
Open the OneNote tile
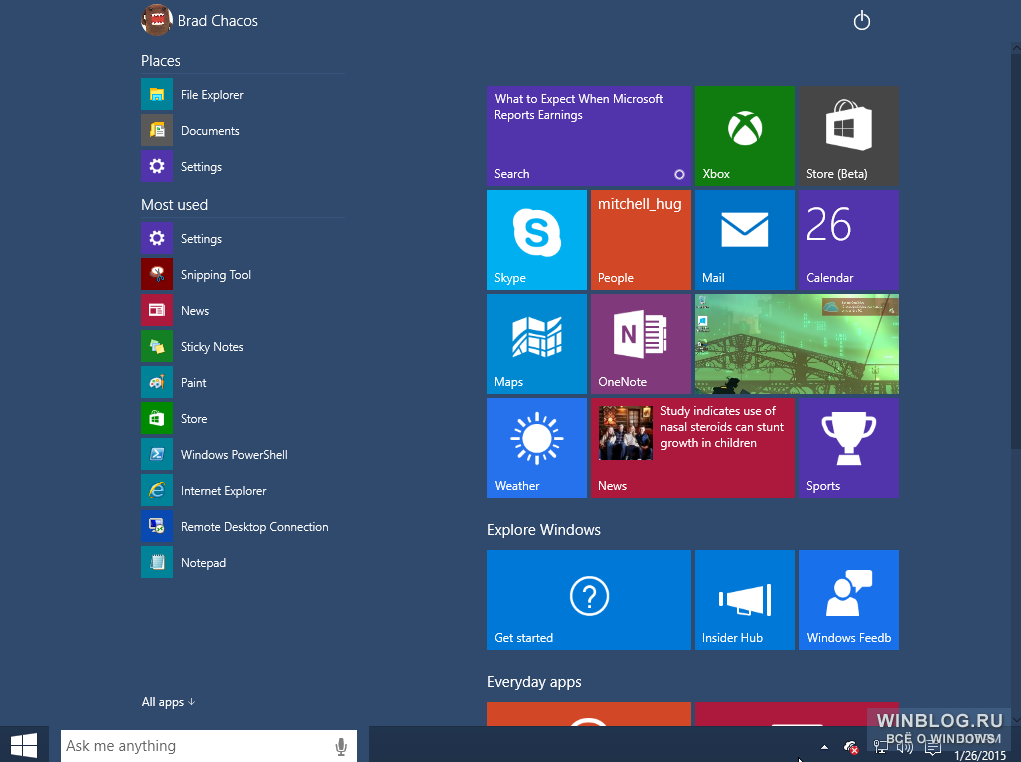640,344
